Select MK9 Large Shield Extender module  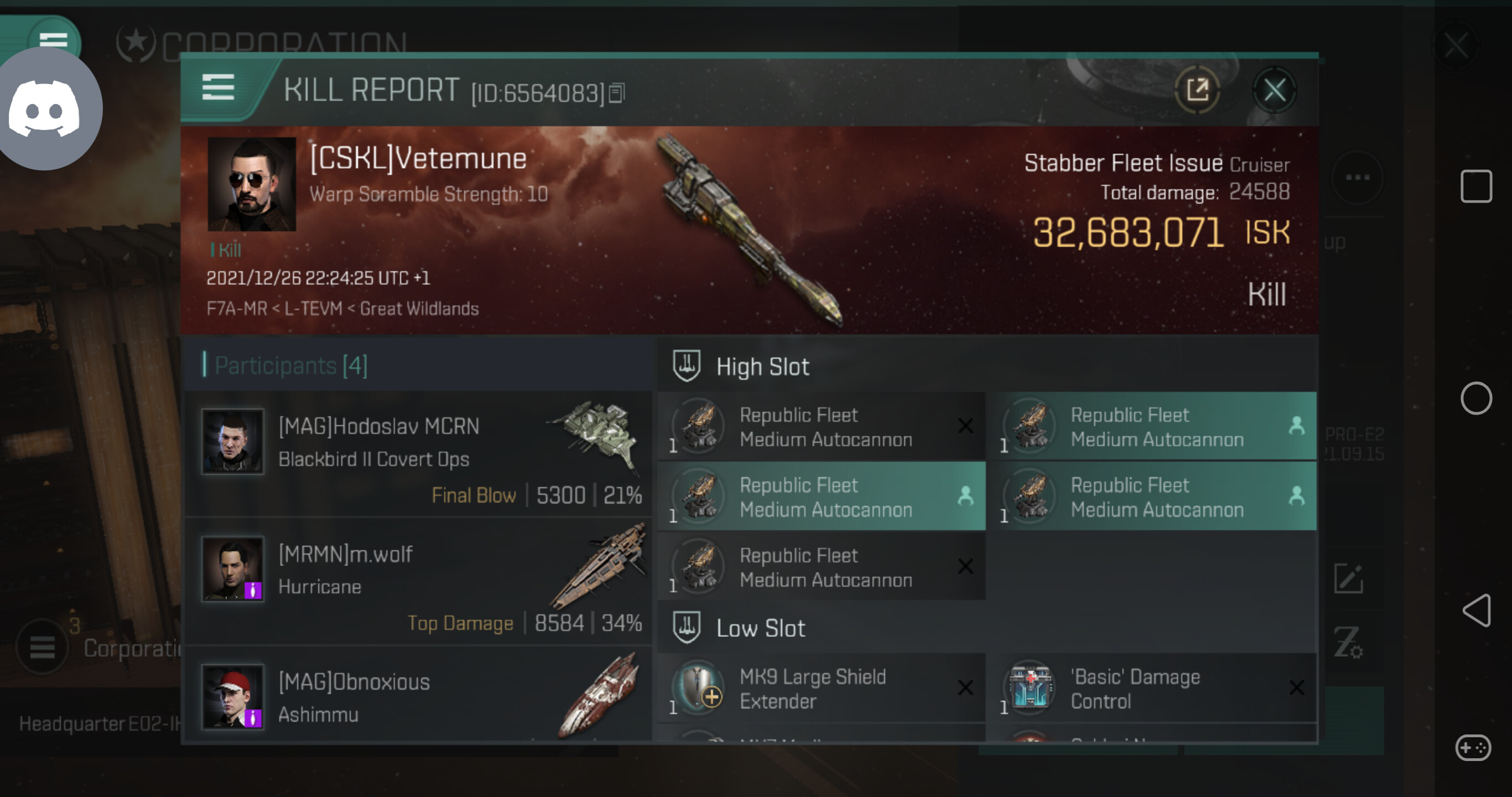point(821,688)
